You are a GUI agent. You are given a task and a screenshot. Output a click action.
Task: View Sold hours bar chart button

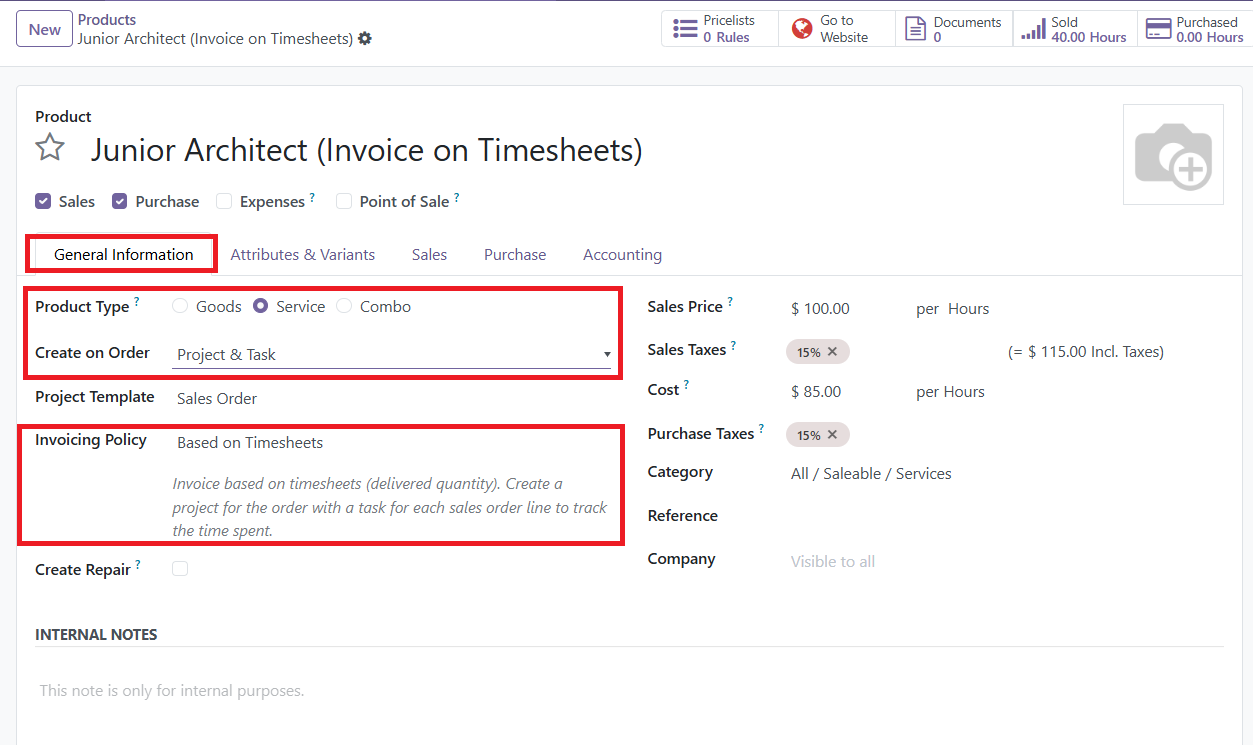tap(1075, 29)
